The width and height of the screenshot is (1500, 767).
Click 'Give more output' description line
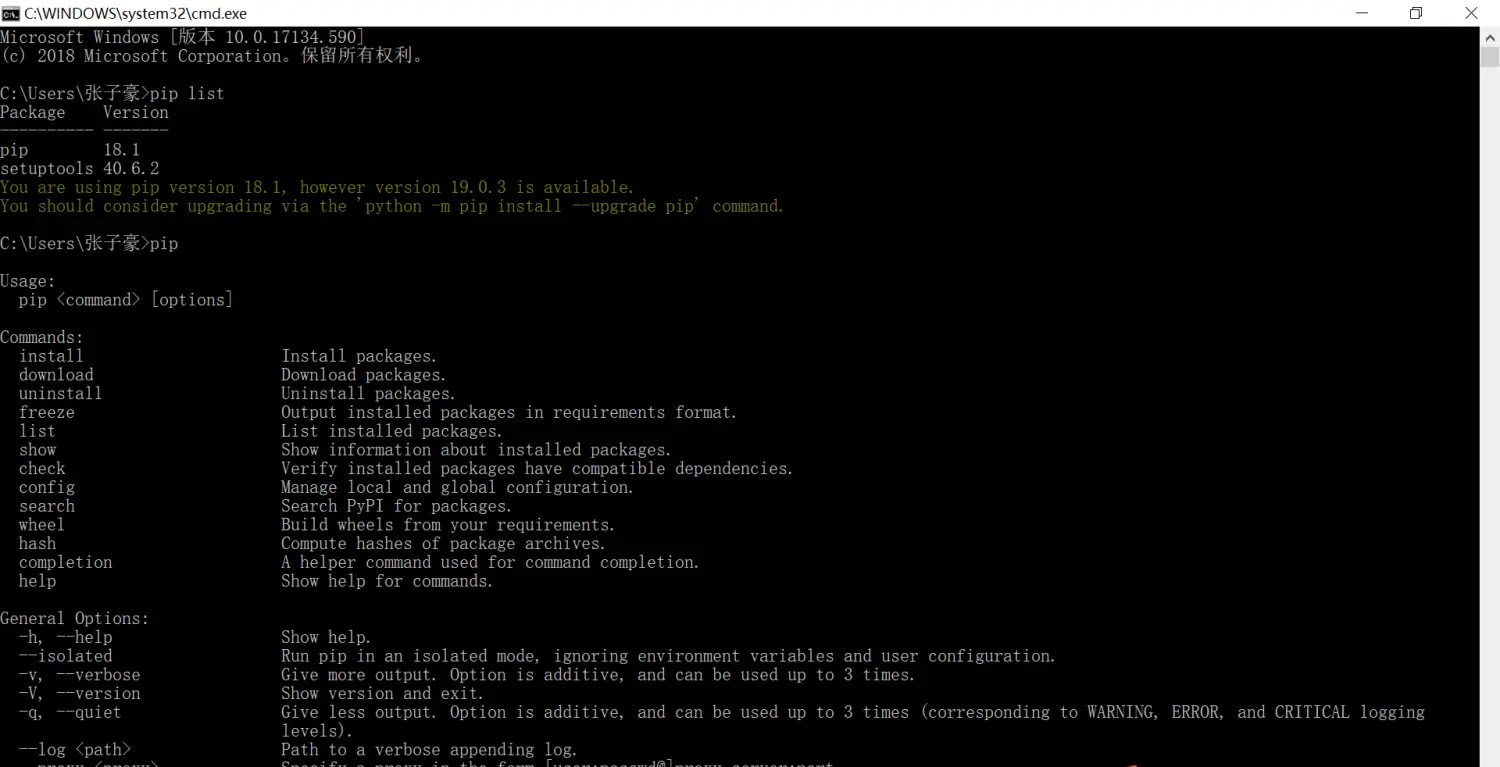pos(598,675)
